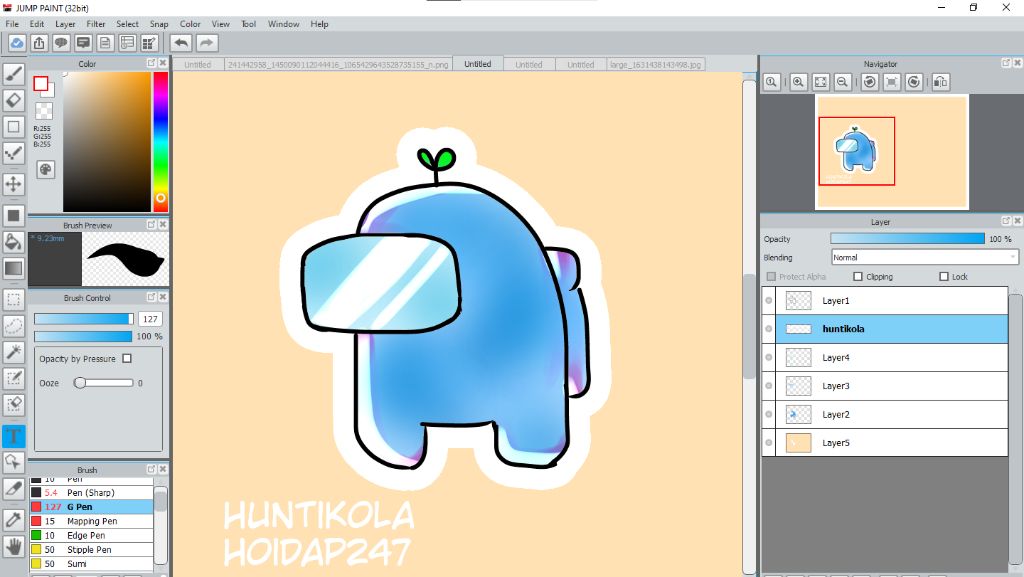This screenshot has width=1024, height=577.
Task: Open the Blending mode Normal dropdown
Action: point(924,257)
